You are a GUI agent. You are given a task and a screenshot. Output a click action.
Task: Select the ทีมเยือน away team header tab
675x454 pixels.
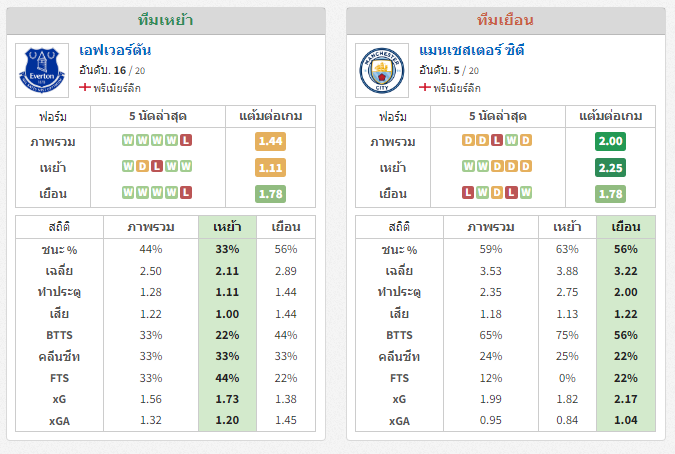tap(506, 20)
